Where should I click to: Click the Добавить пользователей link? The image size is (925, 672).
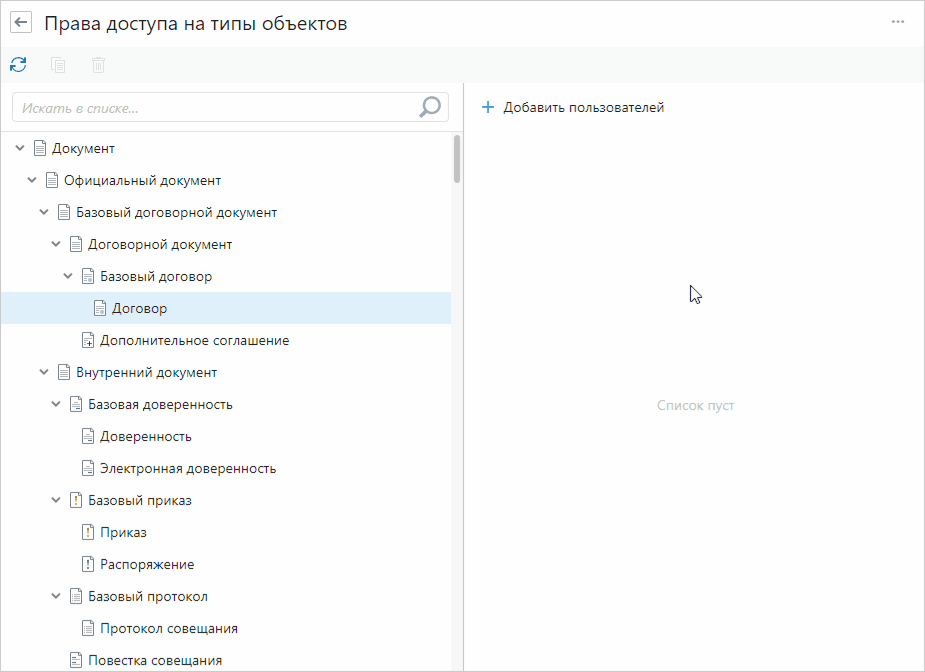click(x=583, y=107)
